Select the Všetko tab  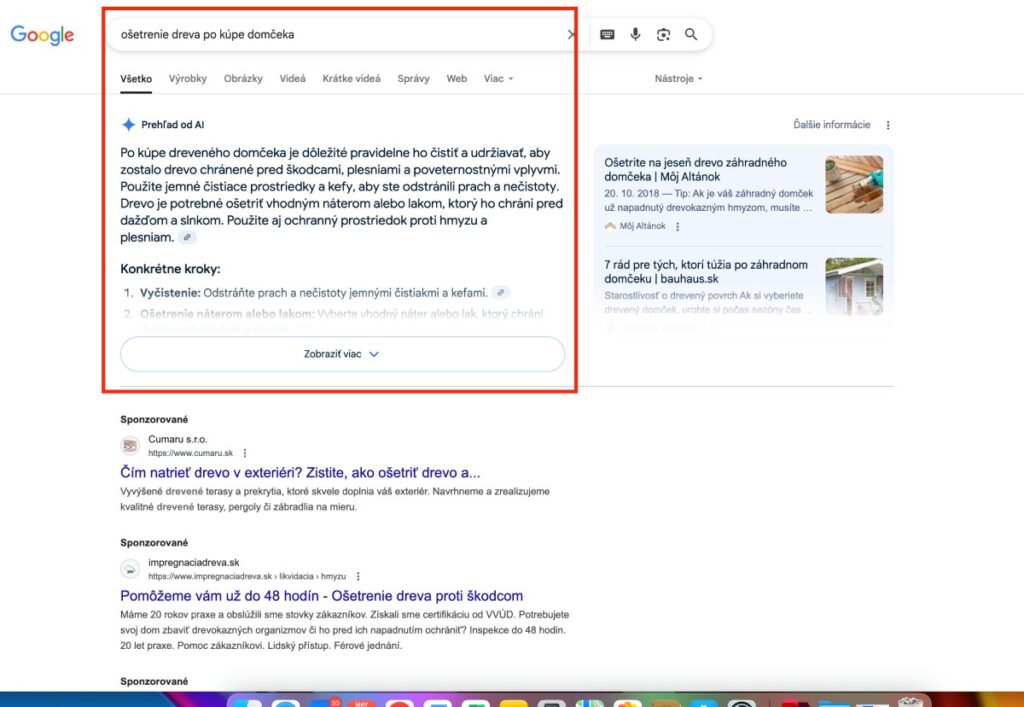(x=136, y=78)
